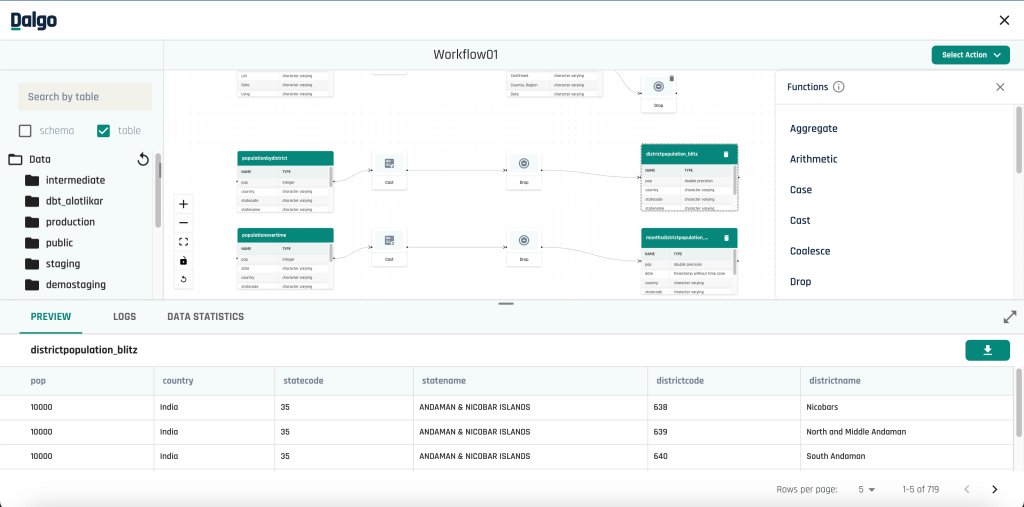Expand the preview pane with arrows icon
The image size is (1024, 507).
tap(1010, 317)
